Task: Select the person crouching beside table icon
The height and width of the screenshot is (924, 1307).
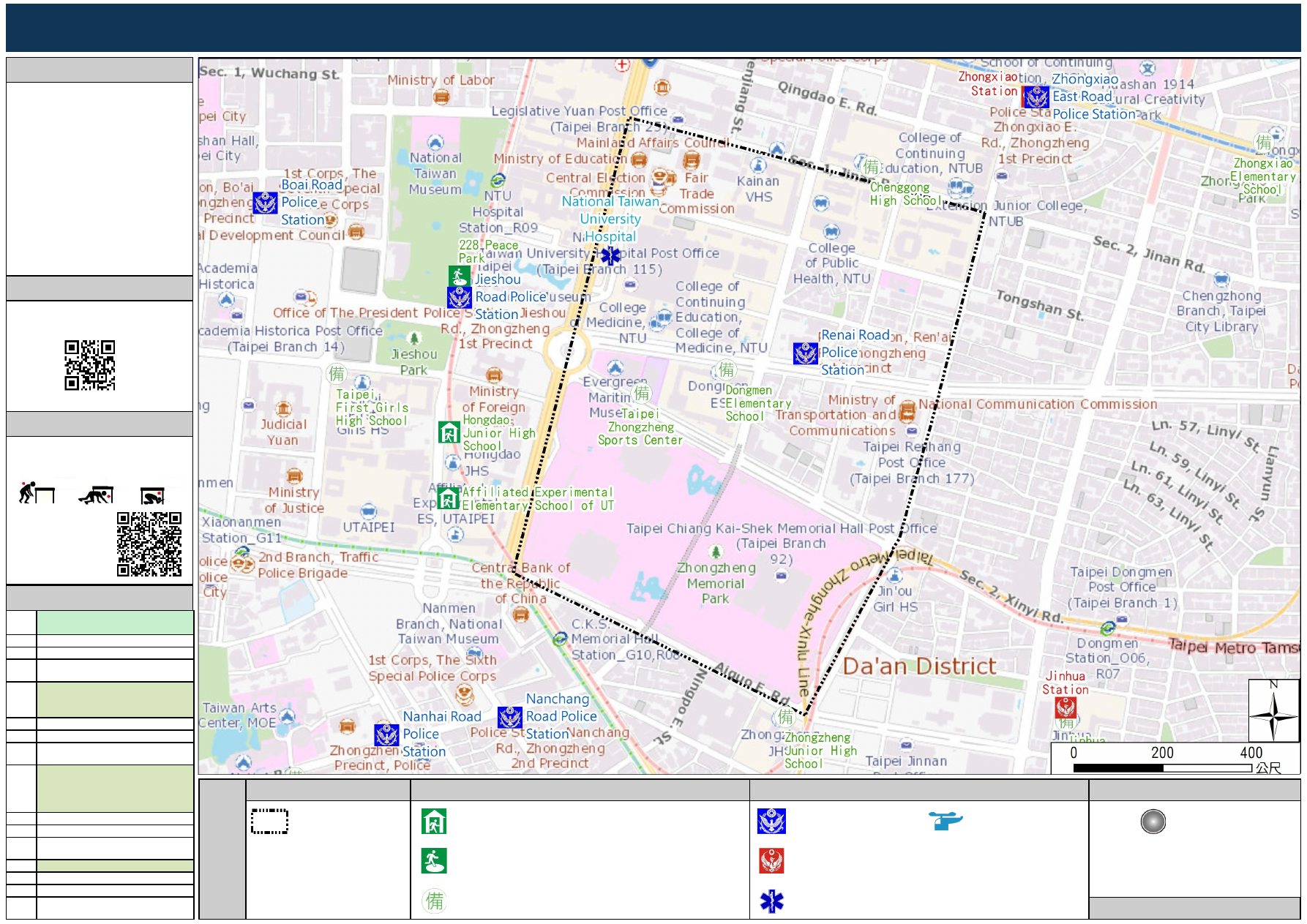Action: coord(37,493)
